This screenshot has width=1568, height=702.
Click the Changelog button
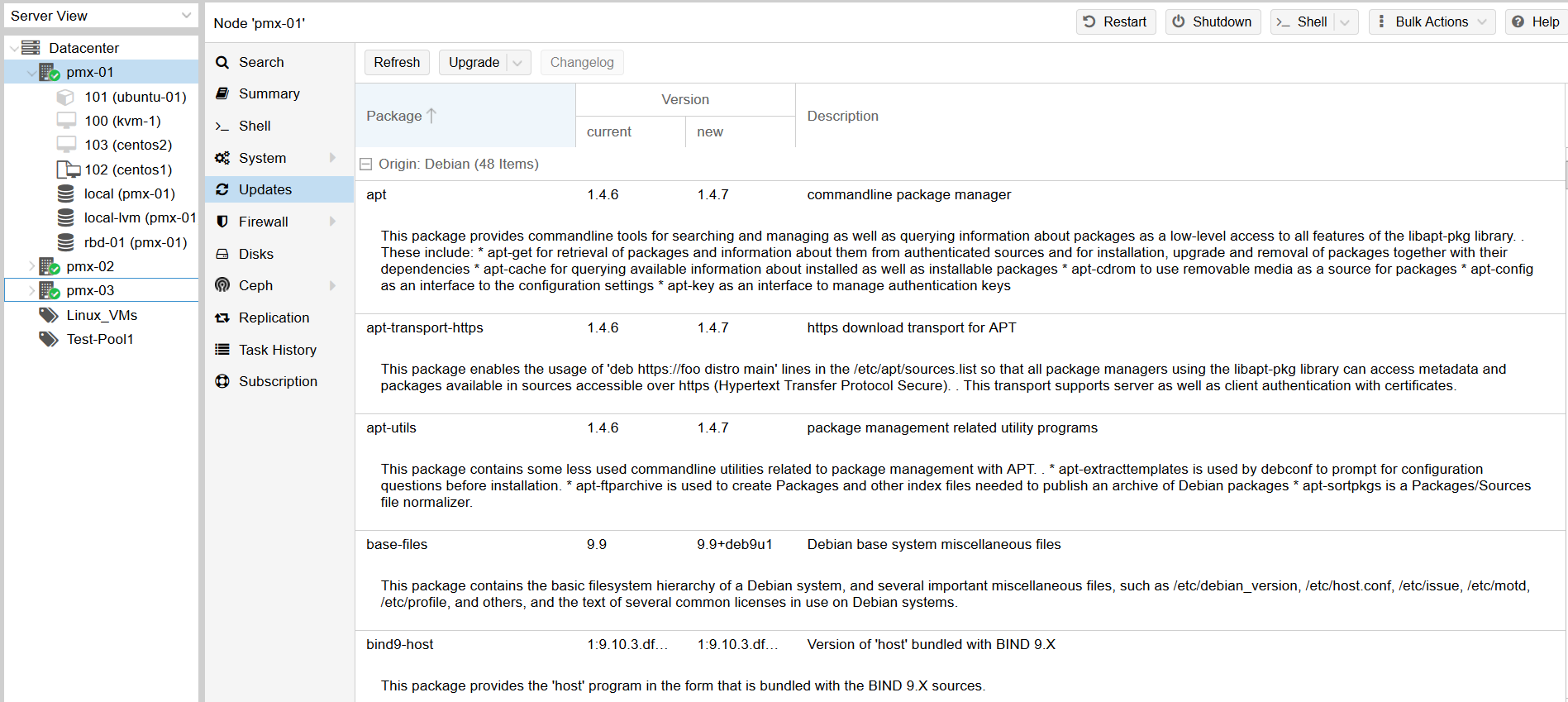click(582, 63)
